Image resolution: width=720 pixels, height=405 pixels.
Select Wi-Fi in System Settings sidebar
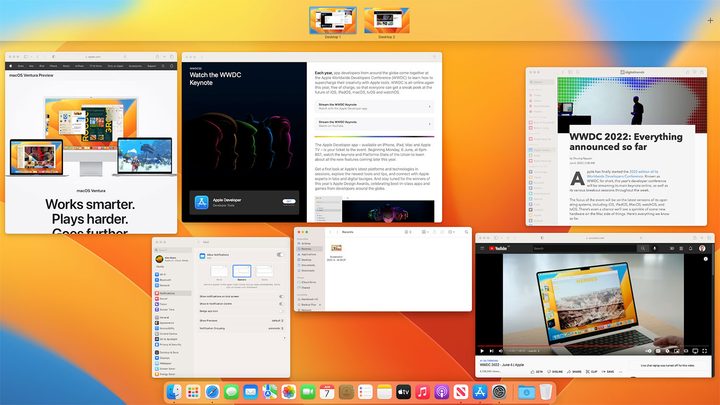point(173,274)
